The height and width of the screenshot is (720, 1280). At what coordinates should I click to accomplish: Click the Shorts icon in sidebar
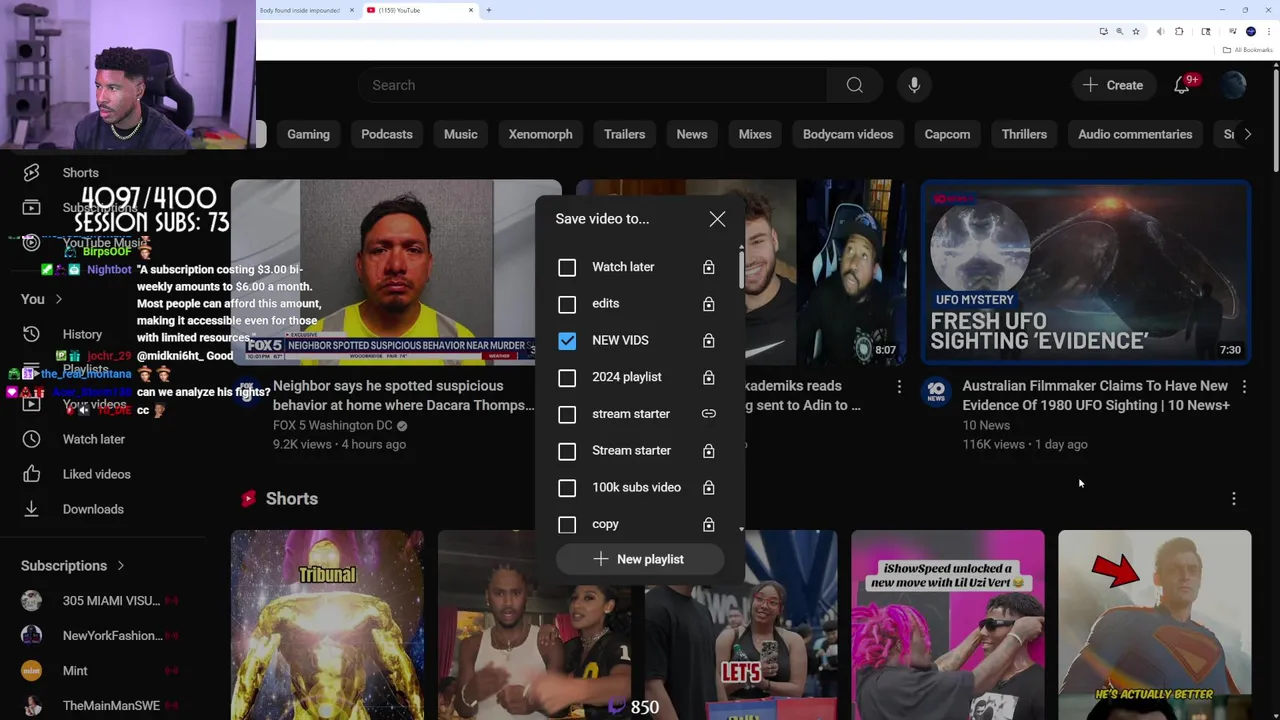point(31,173)
